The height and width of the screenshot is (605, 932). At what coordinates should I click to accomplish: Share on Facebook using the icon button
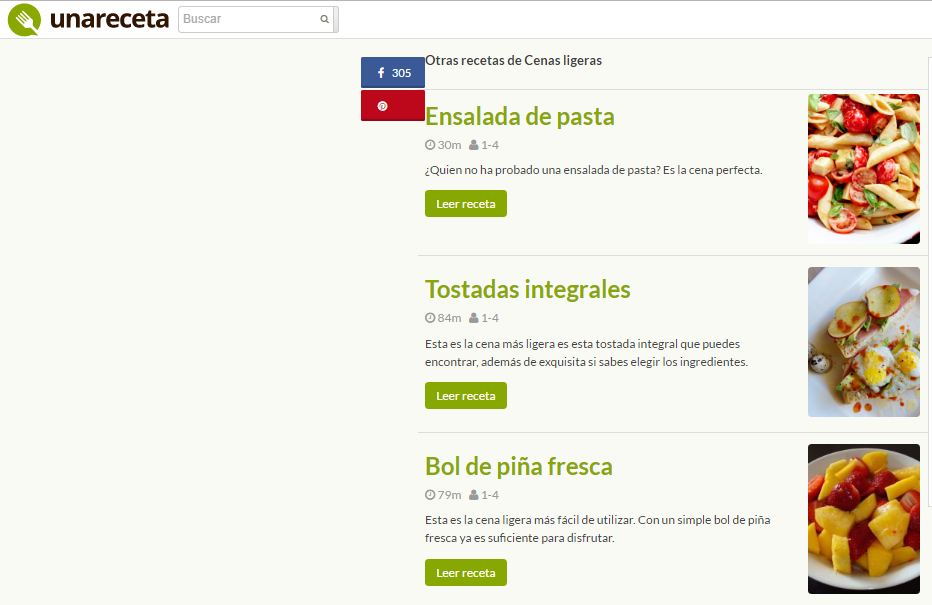click(381, 73)
